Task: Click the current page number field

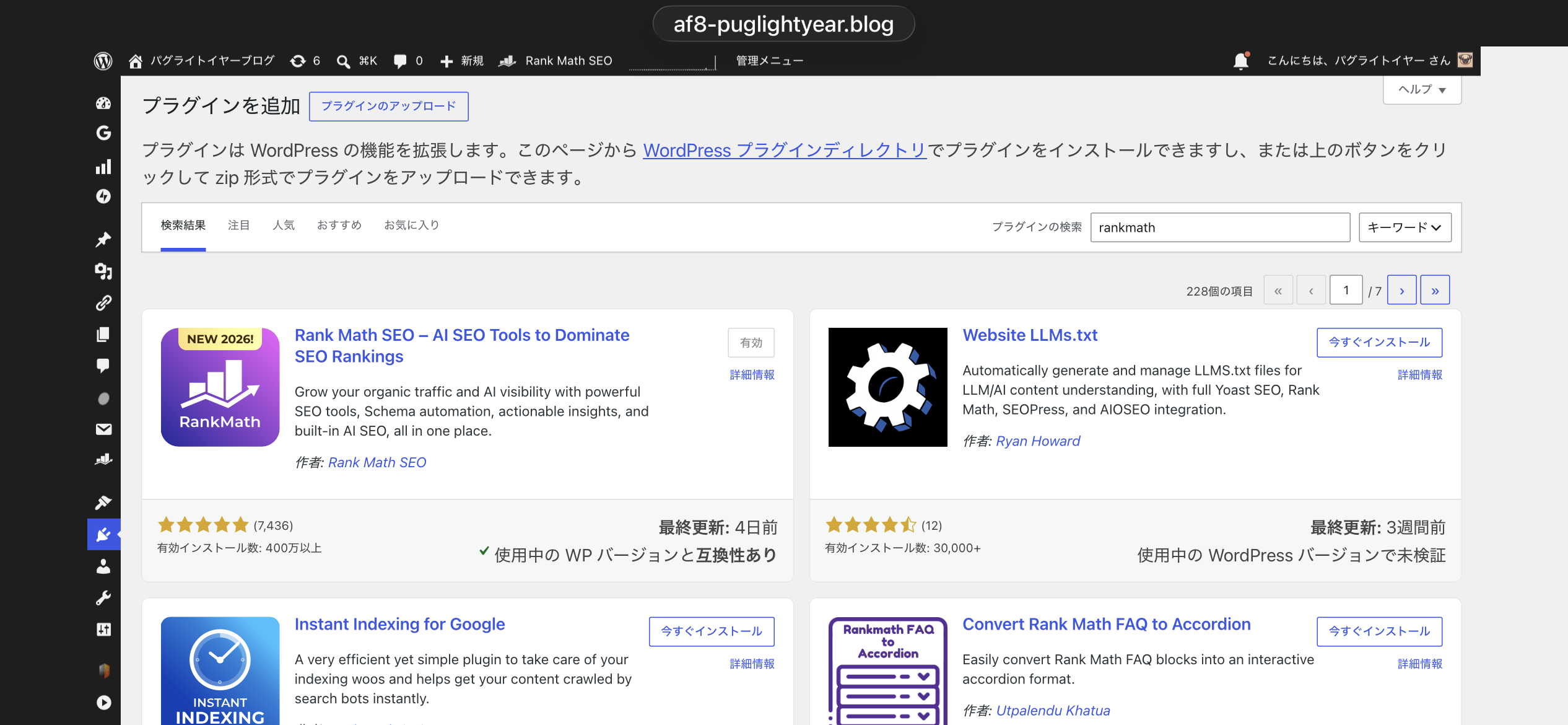Action: [x=1346, y=290]
